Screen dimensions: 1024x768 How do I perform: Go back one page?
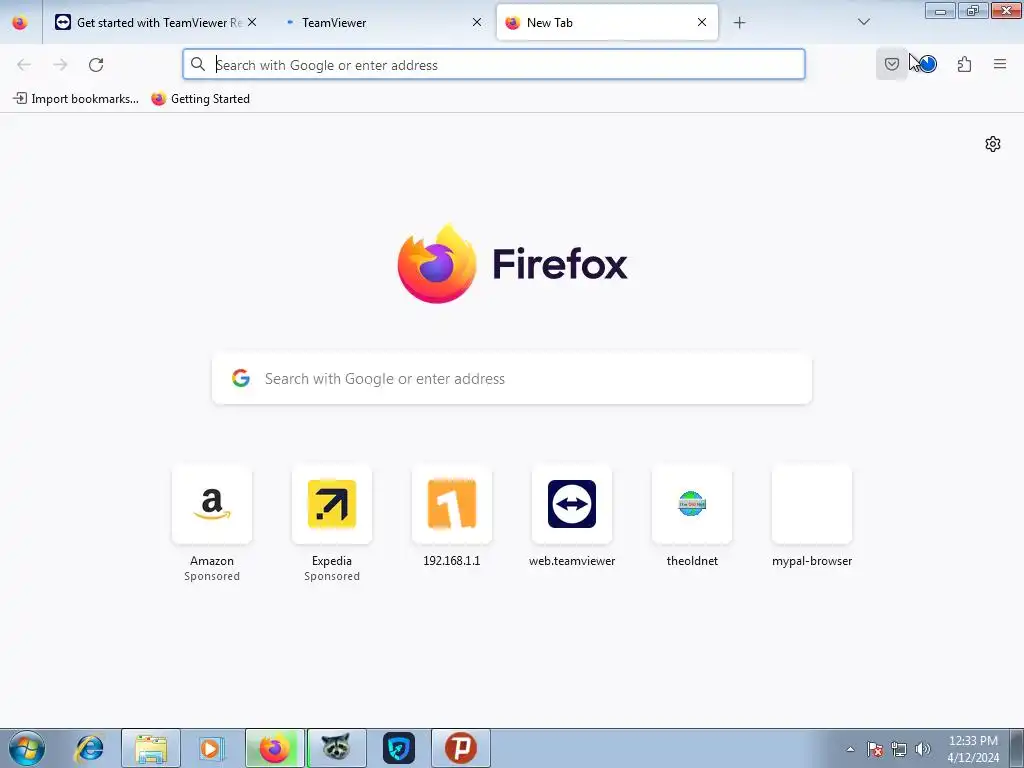(24, 65)
